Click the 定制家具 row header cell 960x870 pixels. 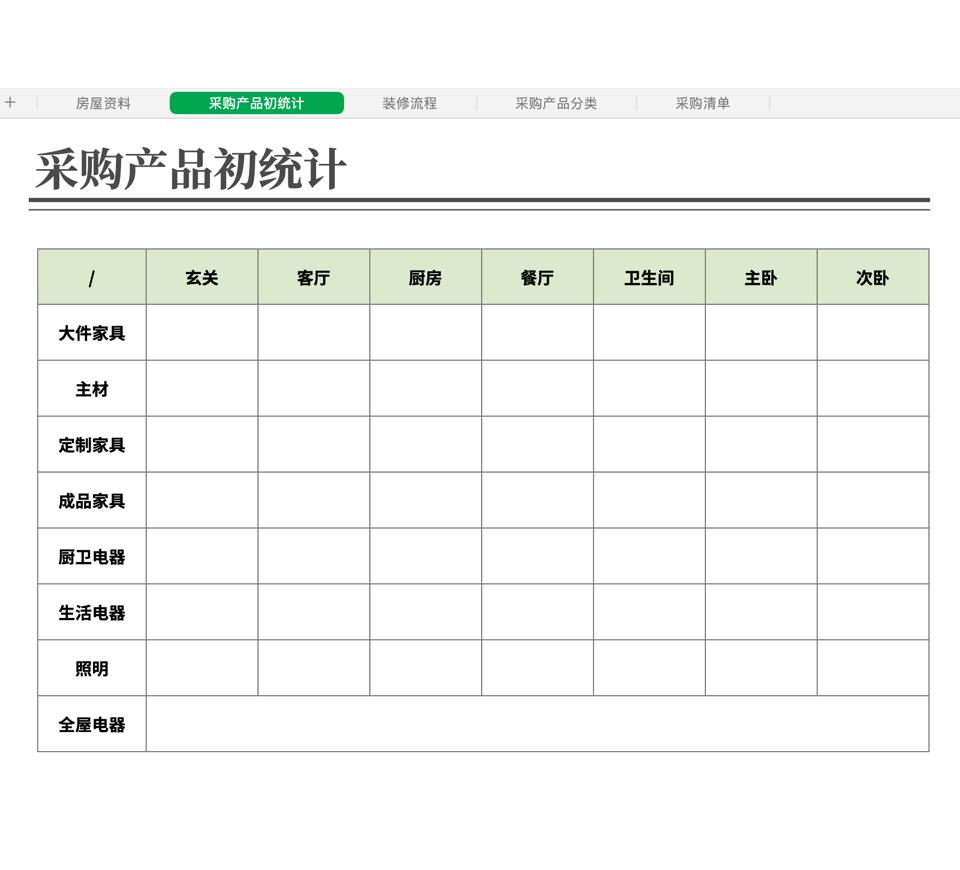(x=92, y=445)
